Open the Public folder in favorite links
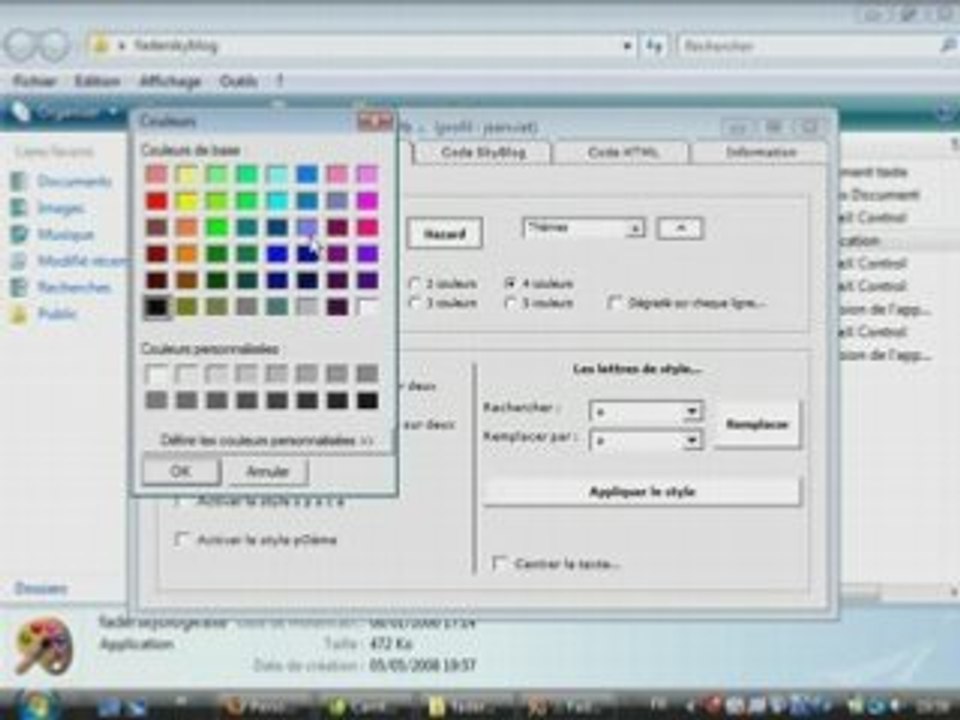 click(x=45, y=314)
